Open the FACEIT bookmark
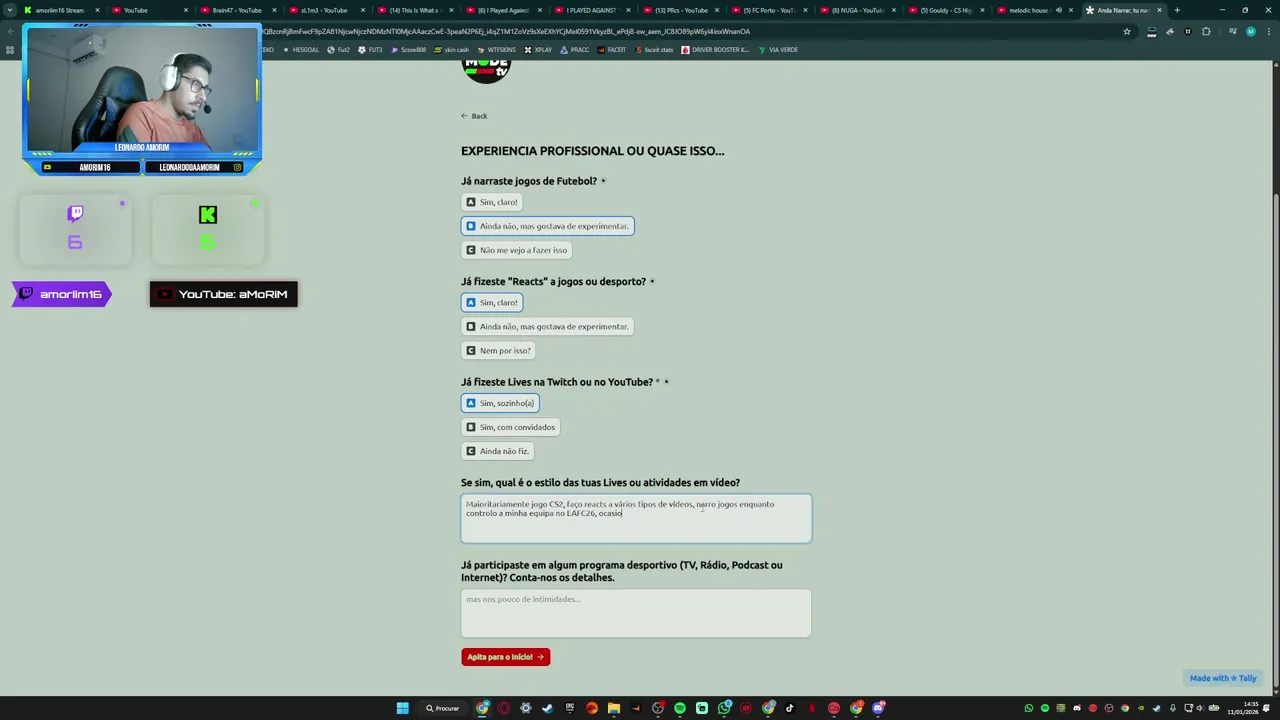 [612, 50]
